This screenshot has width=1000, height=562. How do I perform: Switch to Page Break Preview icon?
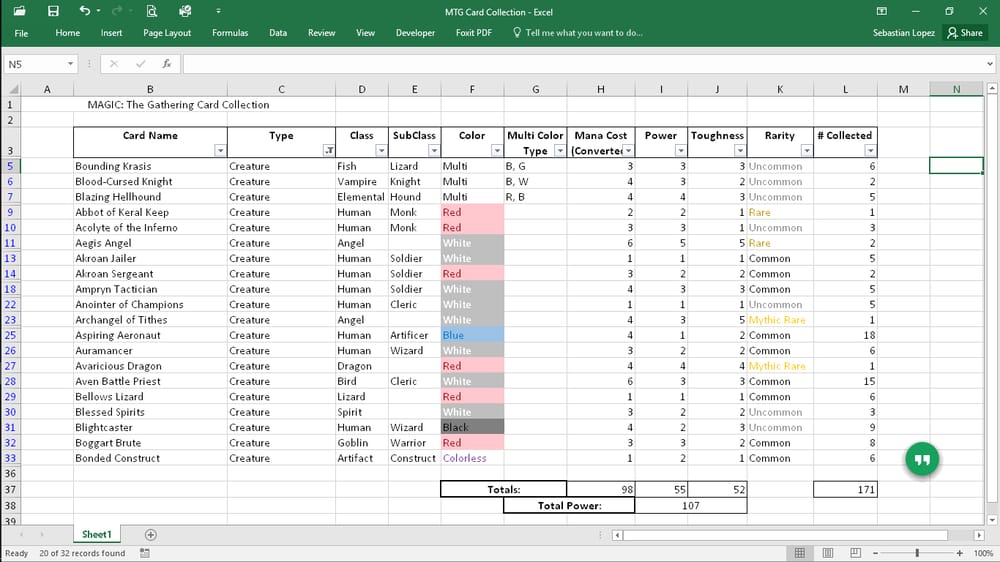pos(855,553)
